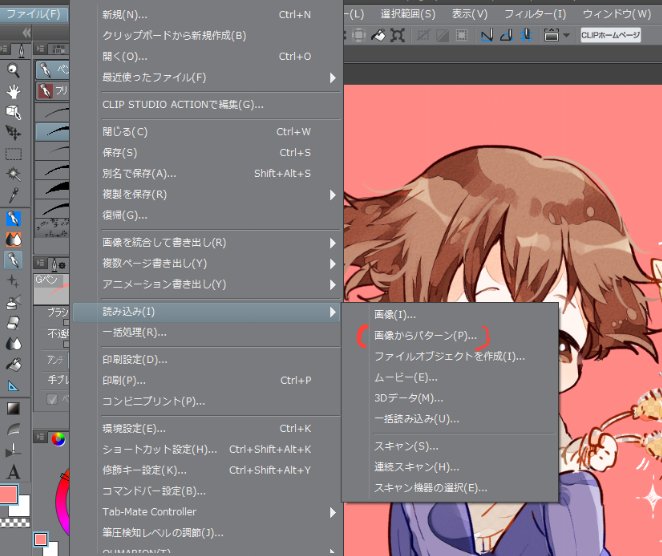Select the Gradient tool
The height and width of the screenshot is (556, 662).
coord(14,408)
